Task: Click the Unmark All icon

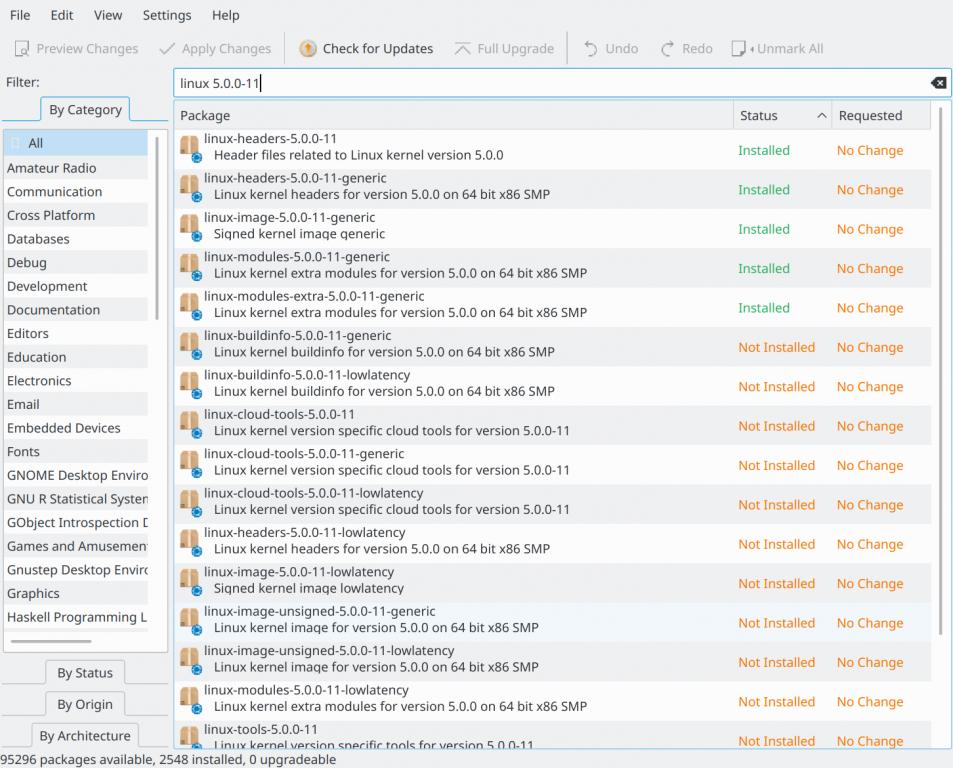Action: click(x=740, y=49)
